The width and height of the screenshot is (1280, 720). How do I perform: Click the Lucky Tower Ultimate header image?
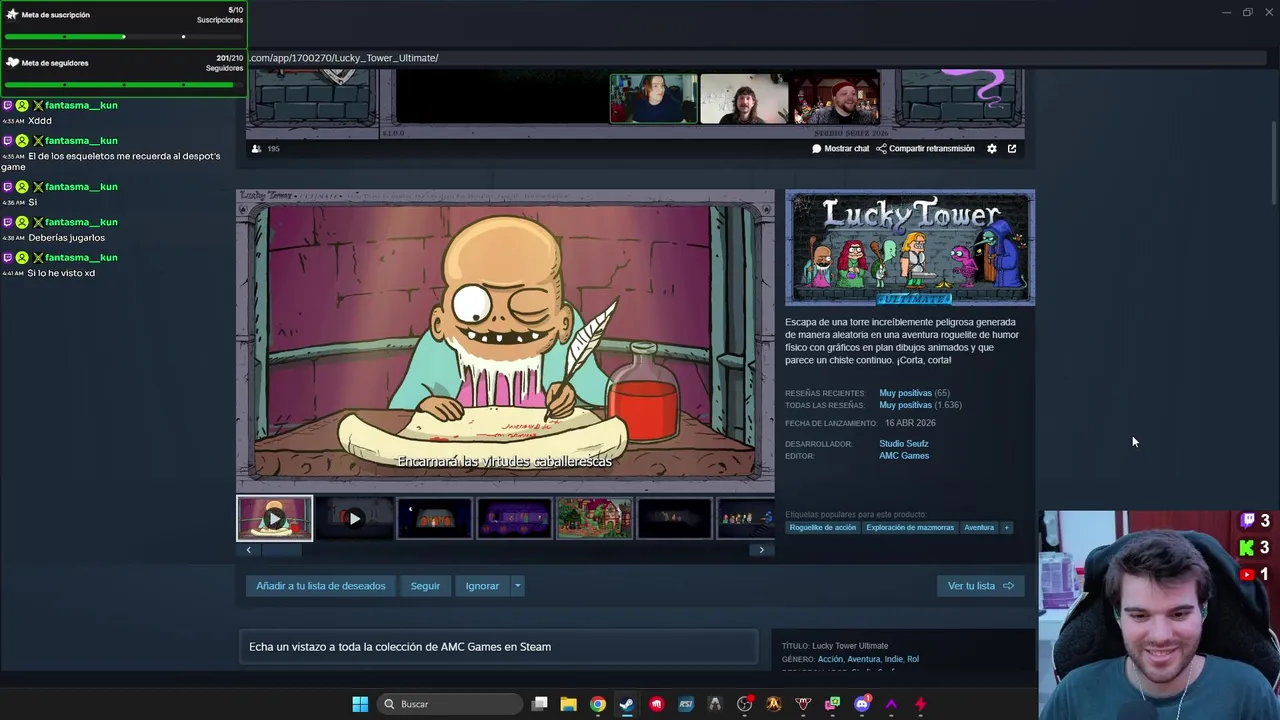click(x=910, y=248)
